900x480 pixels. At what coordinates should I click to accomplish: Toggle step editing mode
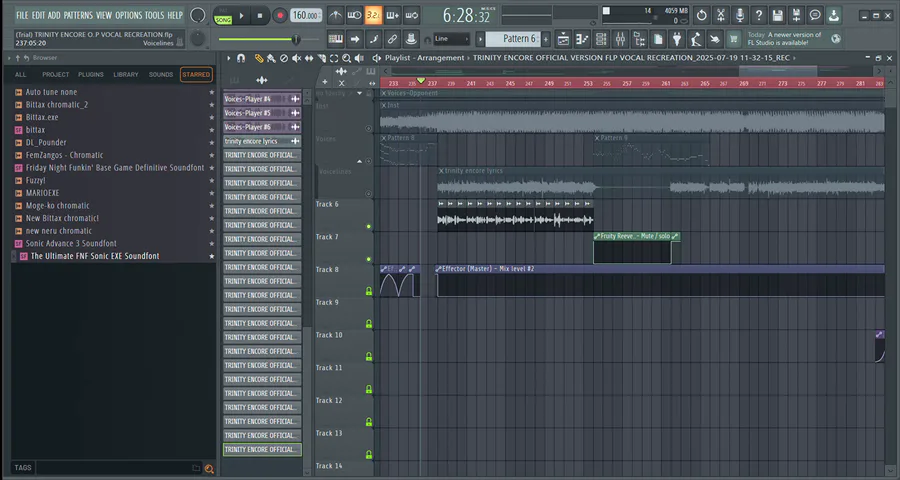(374, 39)
